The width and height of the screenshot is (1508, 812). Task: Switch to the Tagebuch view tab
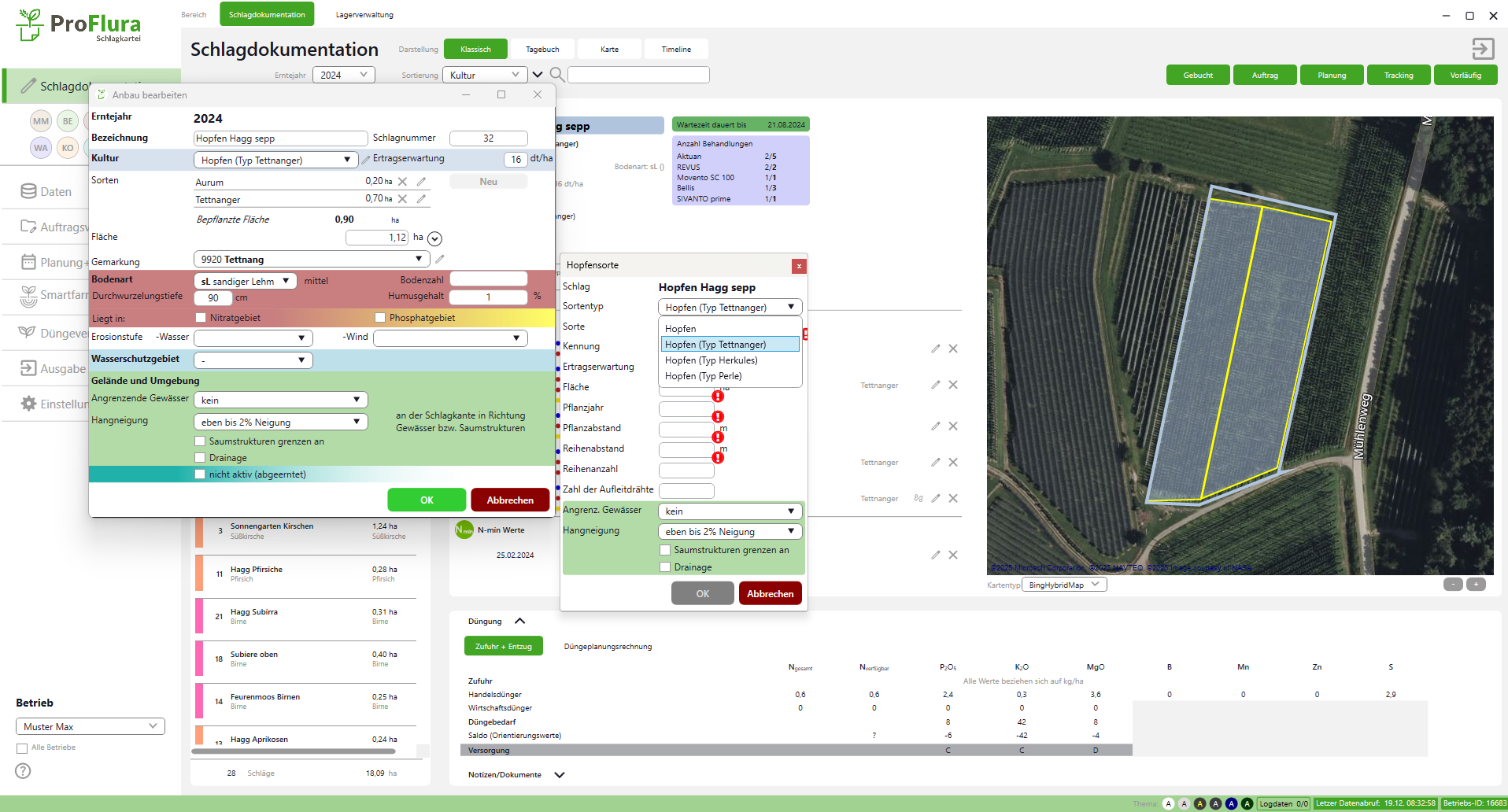click(542, 49)
